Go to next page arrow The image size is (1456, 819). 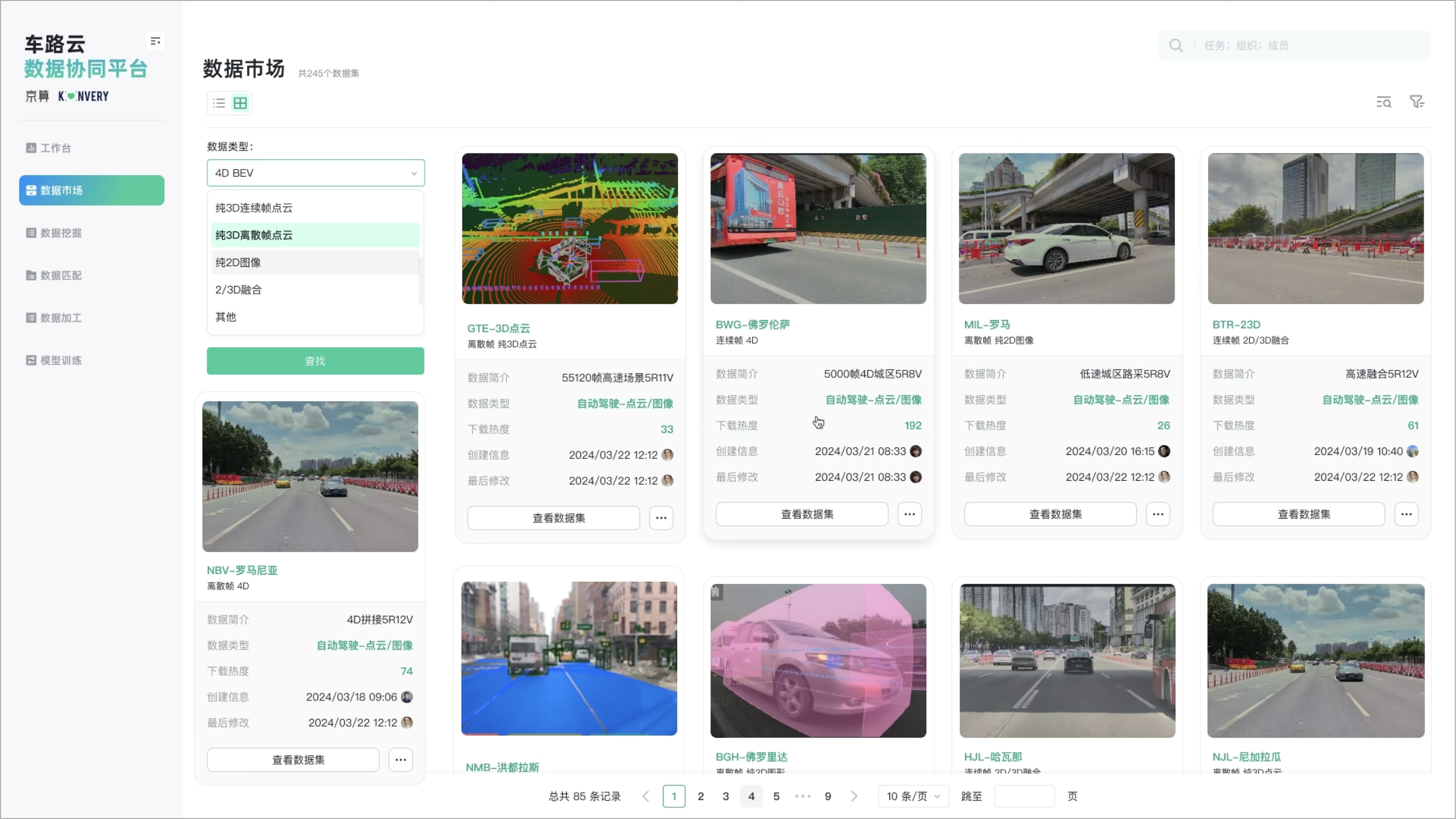click(854, 796)
